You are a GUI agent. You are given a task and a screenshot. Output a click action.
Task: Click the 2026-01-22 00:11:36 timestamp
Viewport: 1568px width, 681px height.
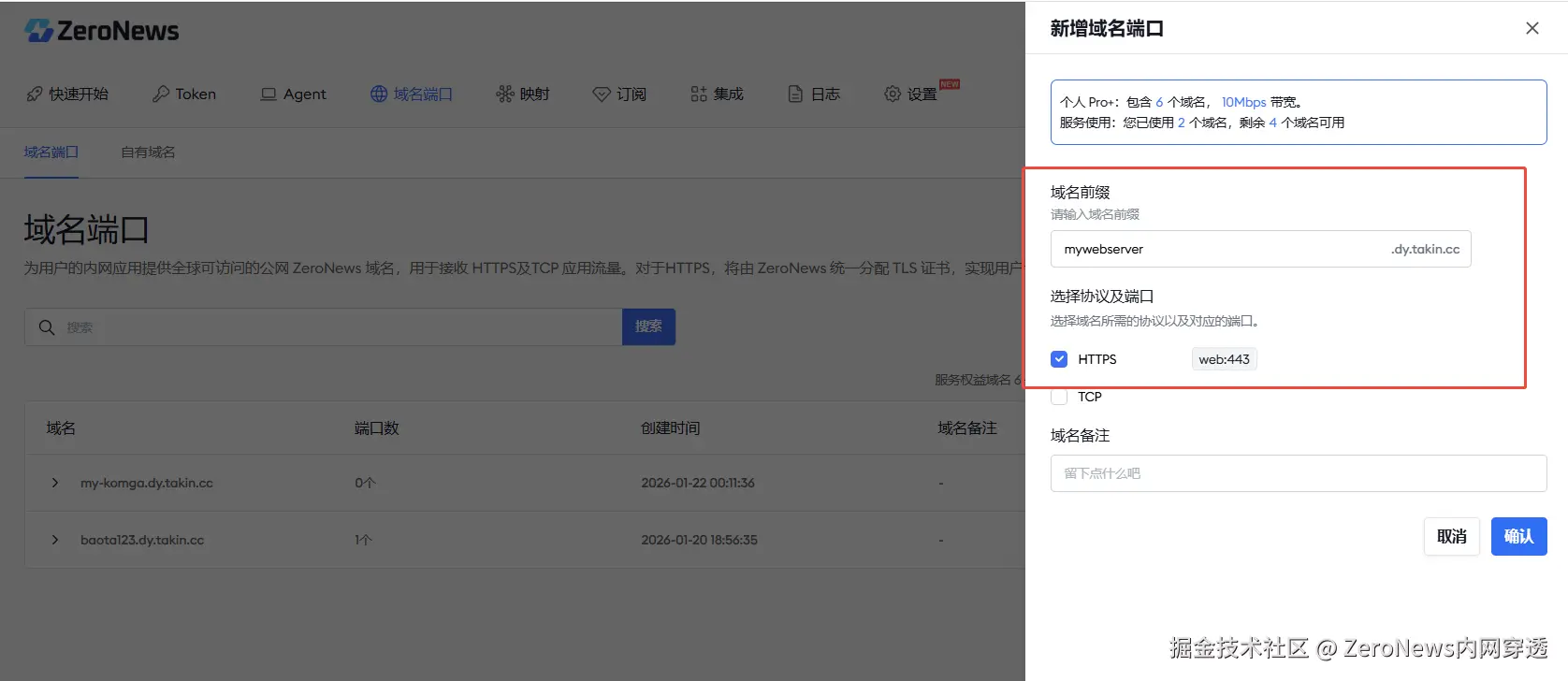698,483
